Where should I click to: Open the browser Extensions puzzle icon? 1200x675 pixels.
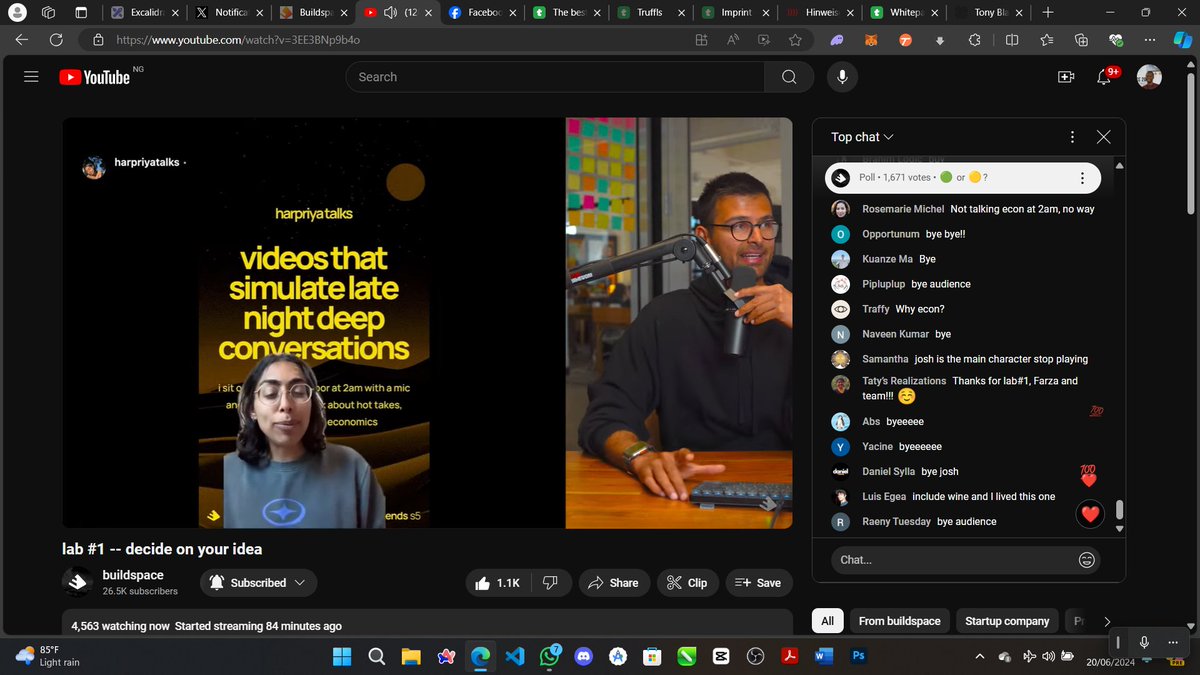[975, 40]
